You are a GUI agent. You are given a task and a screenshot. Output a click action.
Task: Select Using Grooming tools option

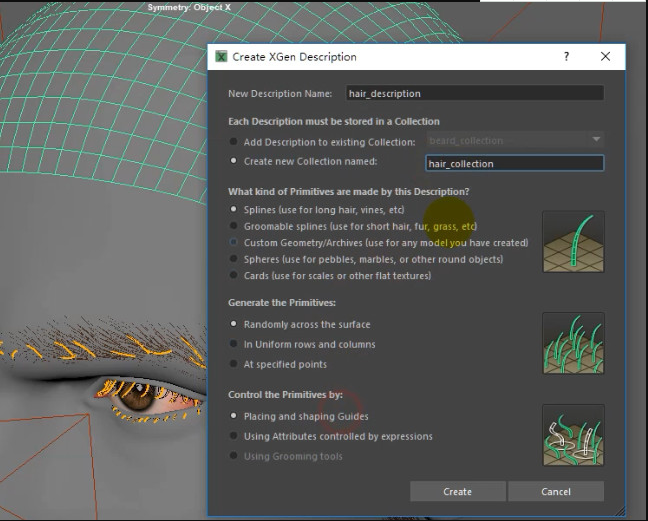233,456
